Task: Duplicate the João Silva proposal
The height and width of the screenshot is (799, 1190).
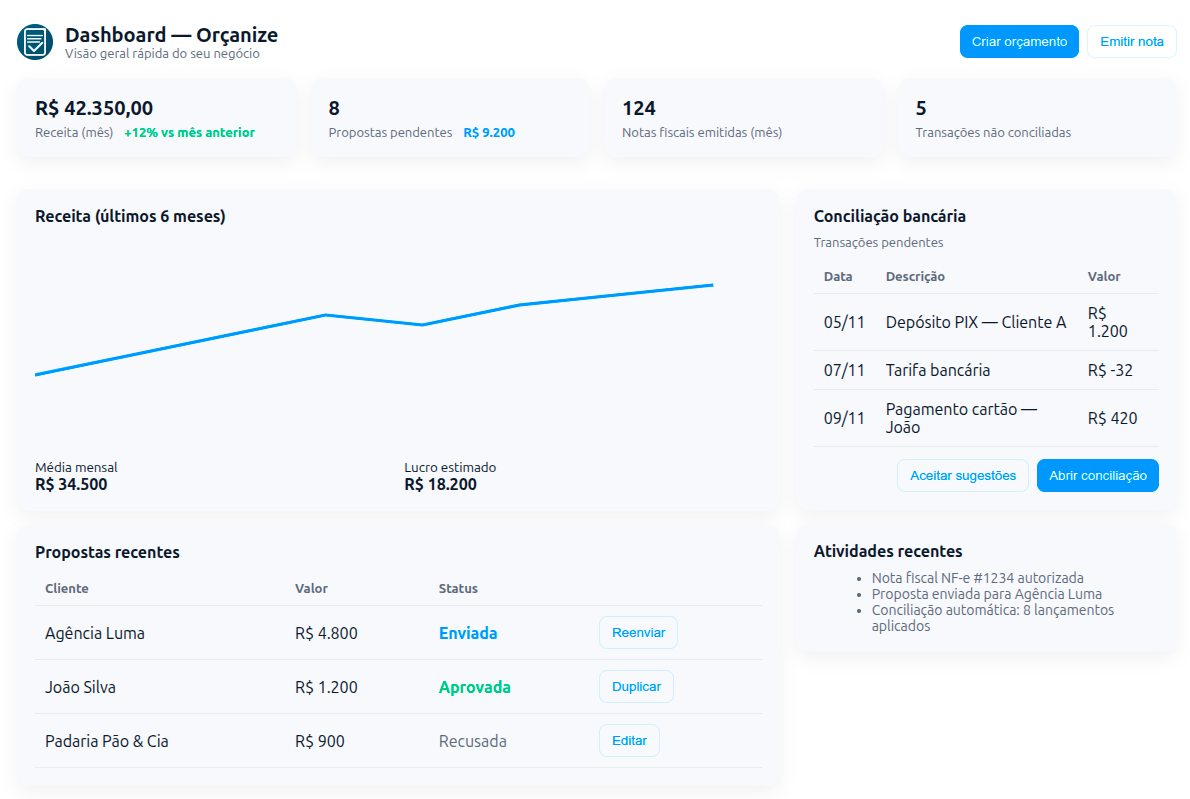Action: (636, 687)
